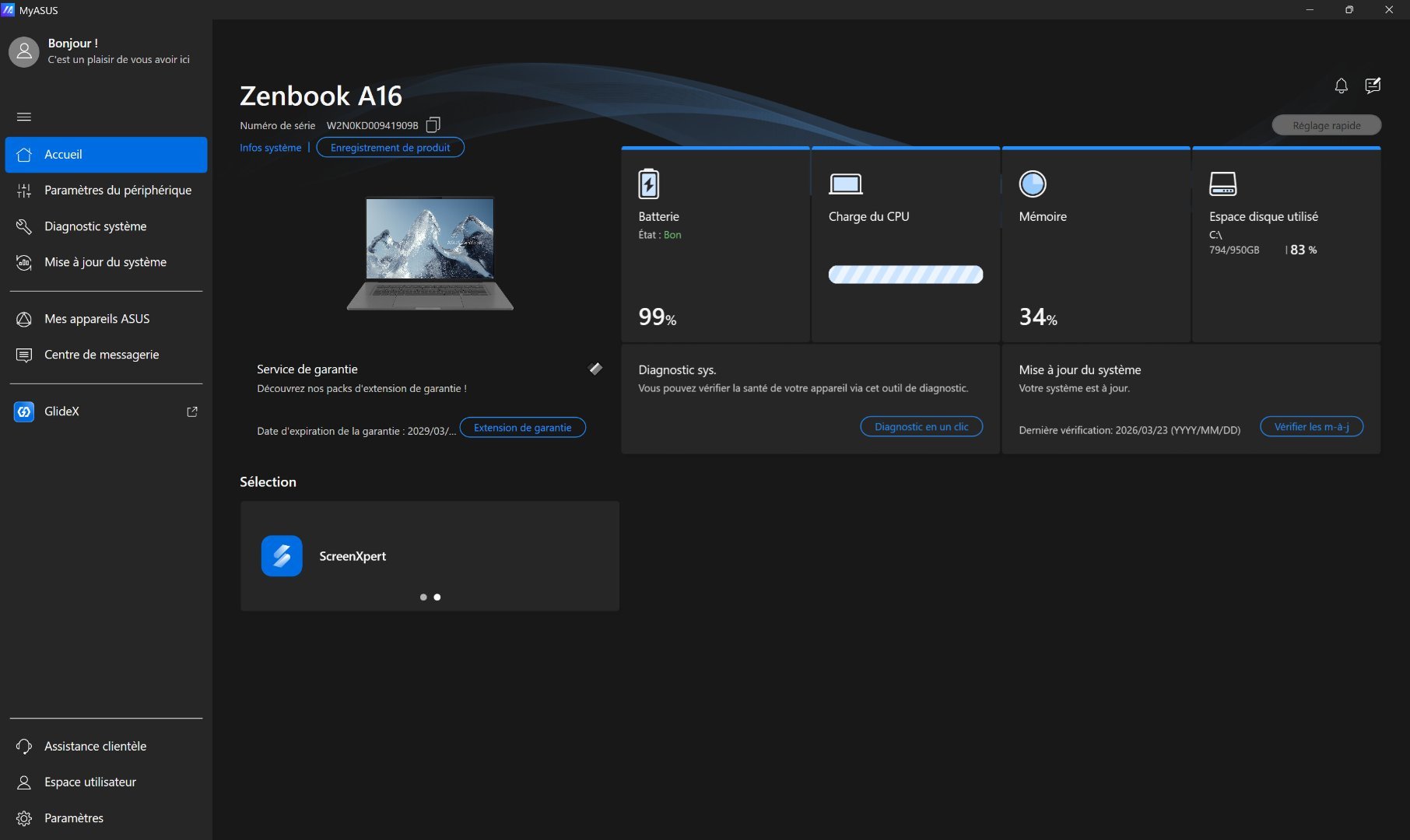Open the ScreenXpert selection card

[430, 556]
